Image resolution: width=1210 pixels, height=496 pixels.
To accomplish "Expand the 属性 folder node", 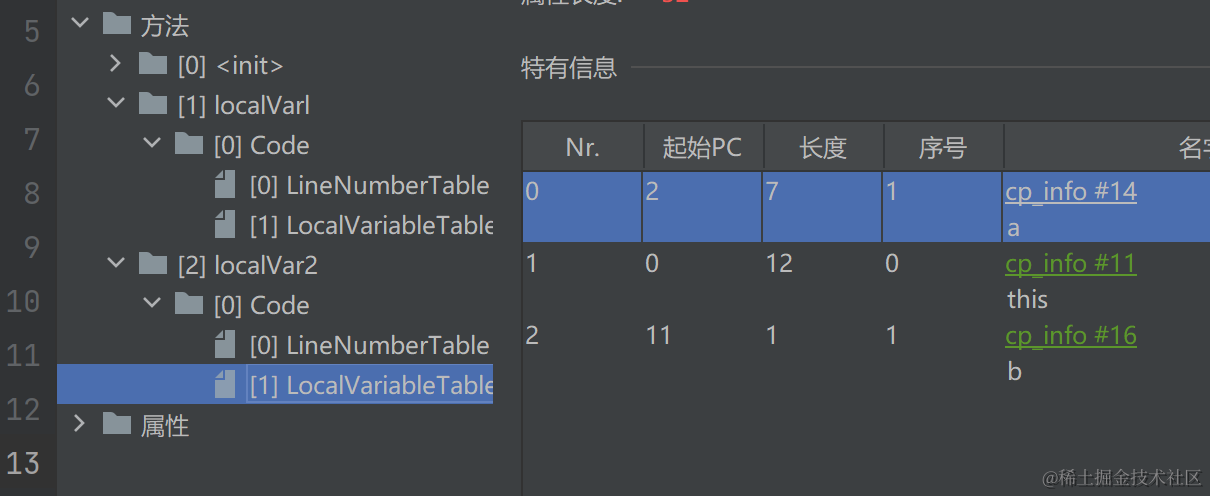I will [x=80, y=424].
